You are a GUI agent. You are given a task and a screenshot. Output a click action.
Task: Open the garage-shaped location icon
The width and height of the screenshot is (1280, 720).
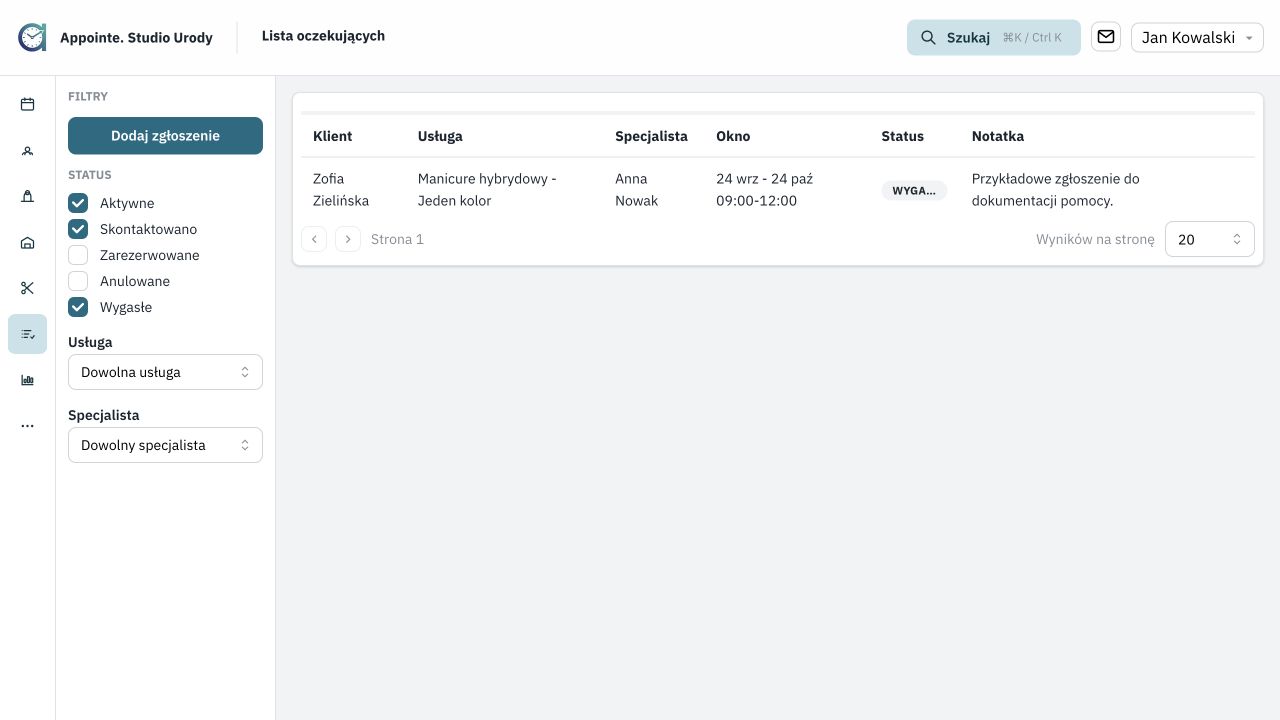27,243
